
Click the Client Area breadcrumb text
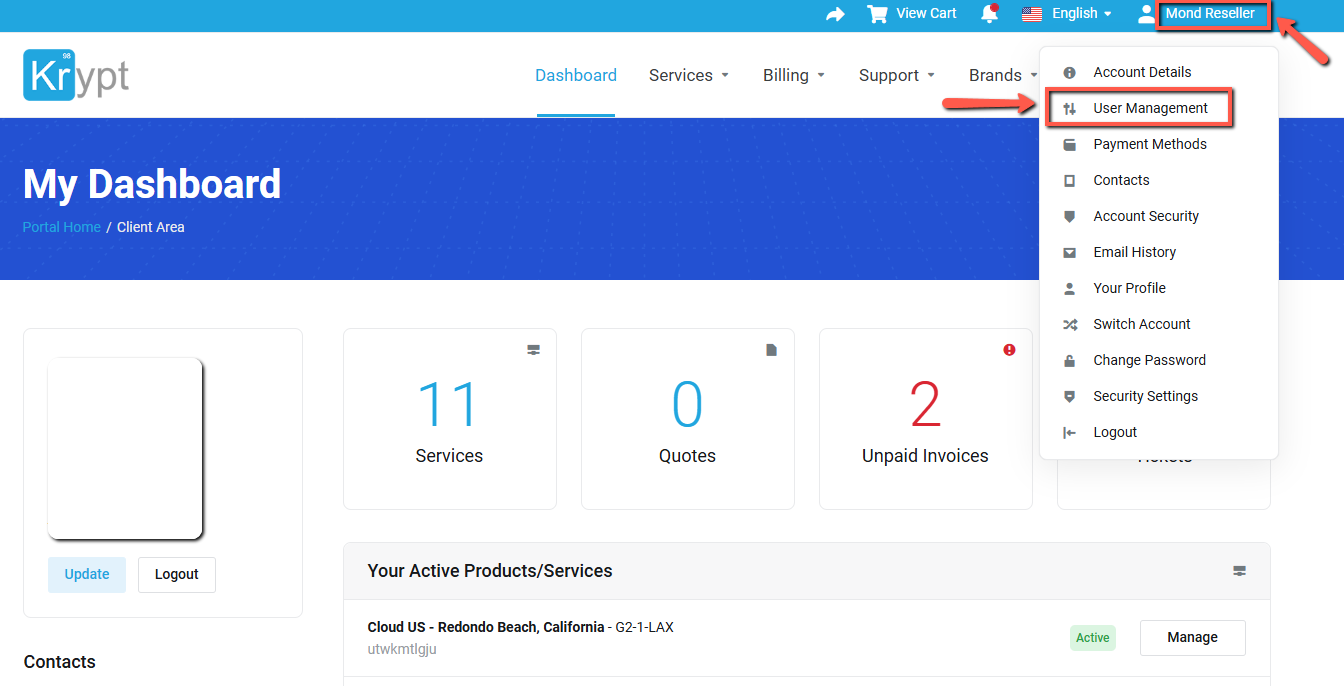(x=151, y=227)
